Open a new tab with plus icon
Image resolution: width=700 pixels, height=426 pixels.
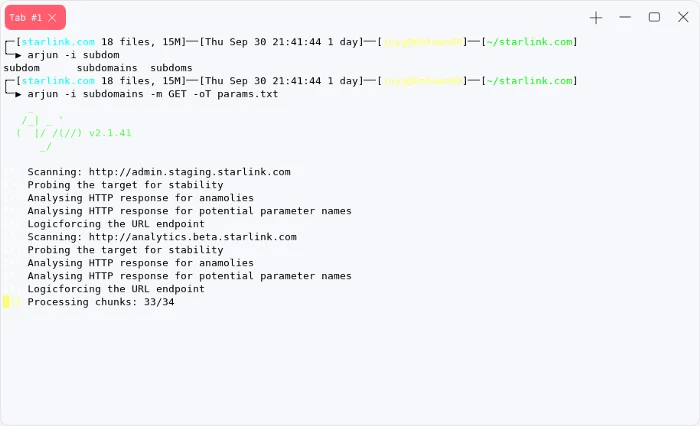coord(596,18)
